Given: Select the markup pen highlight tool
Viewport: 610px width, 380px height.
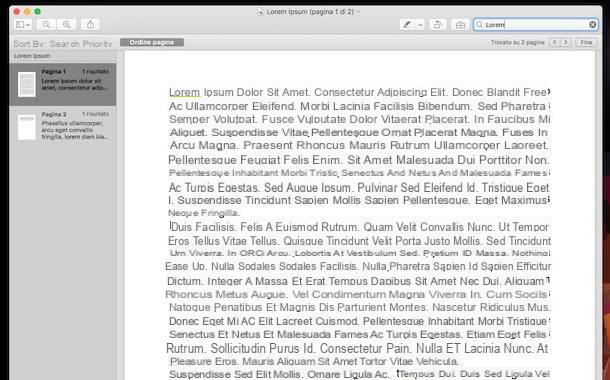Looking at the screenshot, I should tap(407, 25).
